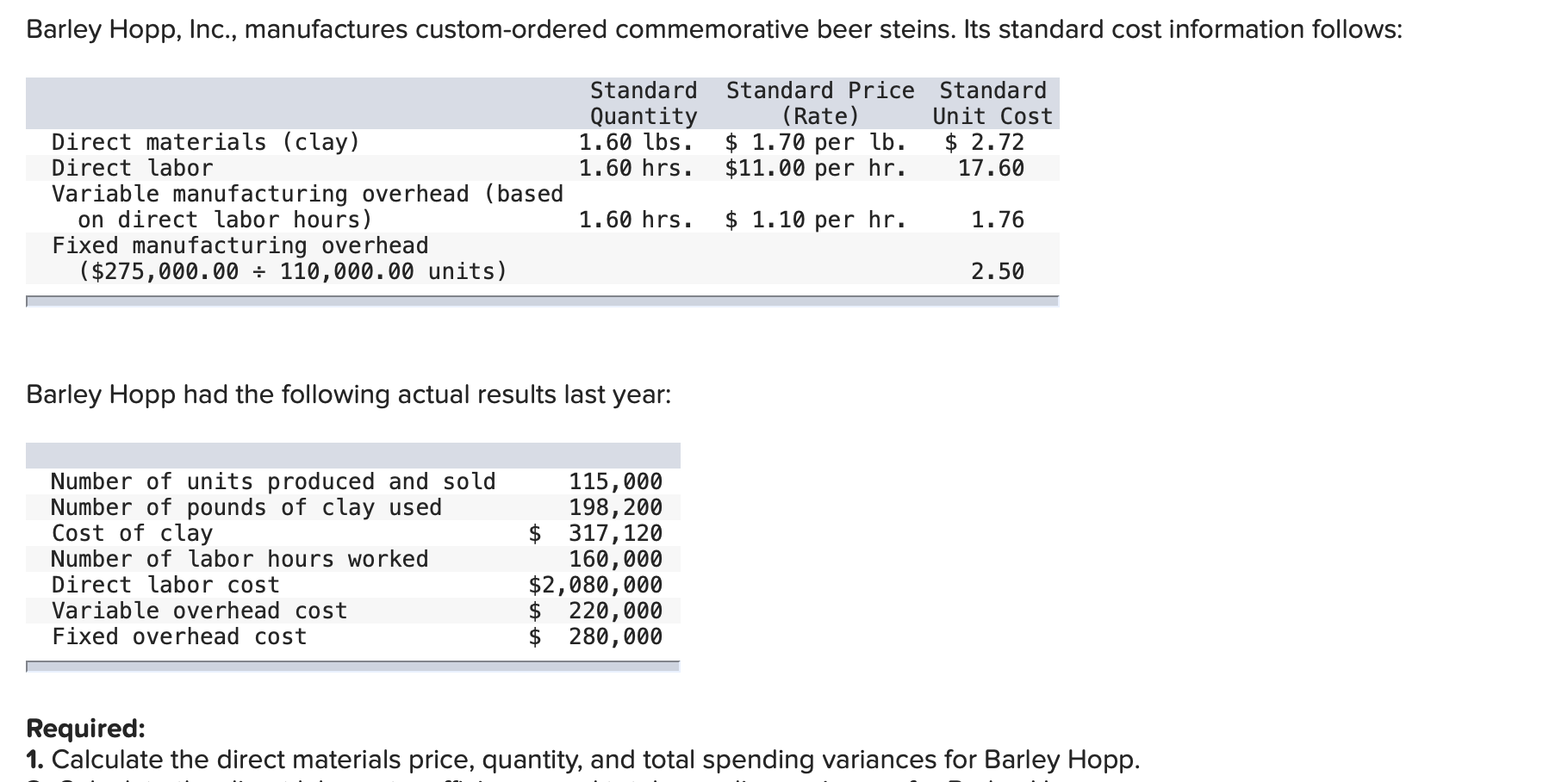
Task: Click the Standard Unit Cost column header
Action: (x=992, y=103)
